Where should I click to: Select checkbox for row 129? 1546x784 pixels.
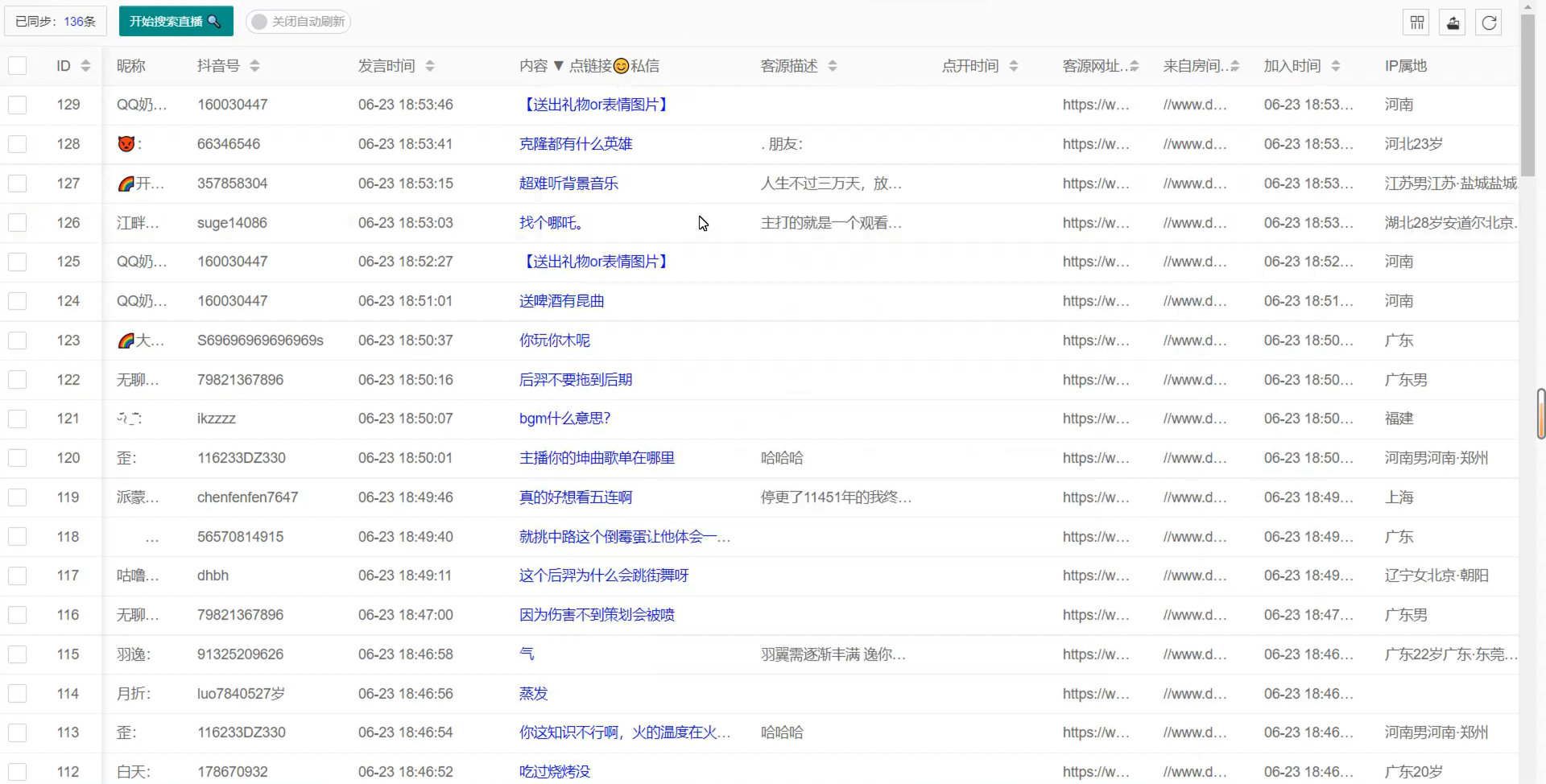coord(18,105)
